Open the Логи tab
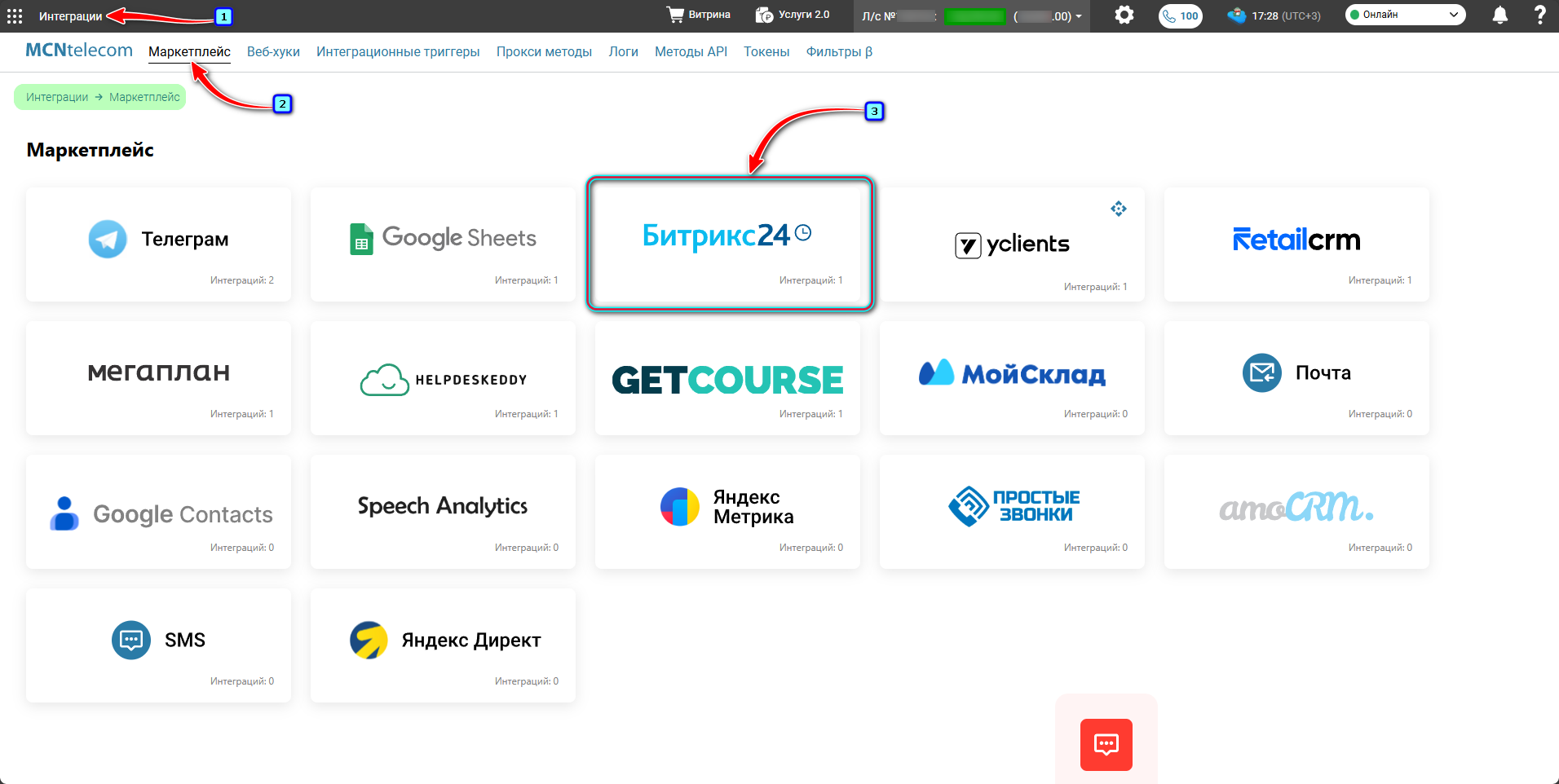 click(623, 51)
